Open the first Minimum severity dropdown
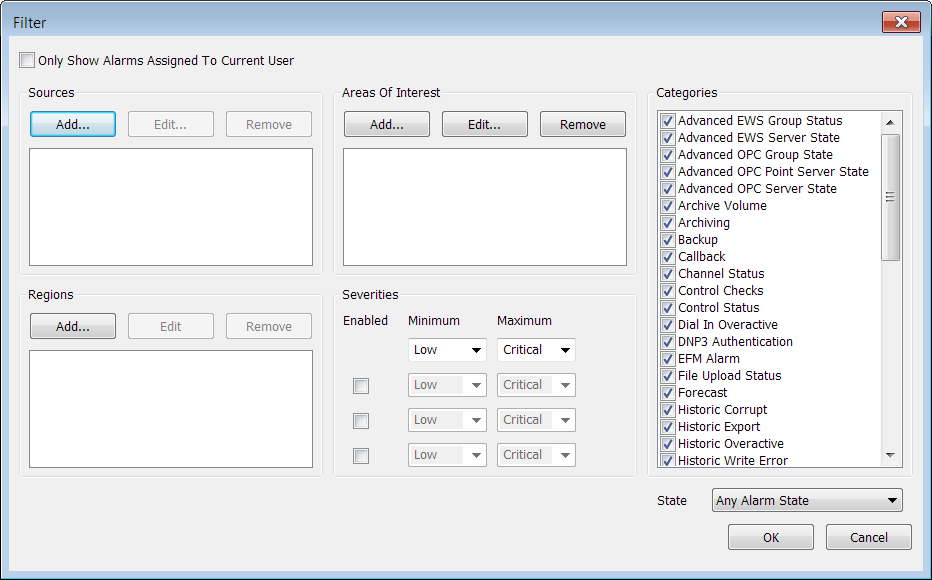This screenshot has width=932, height=580. [447, 350]
